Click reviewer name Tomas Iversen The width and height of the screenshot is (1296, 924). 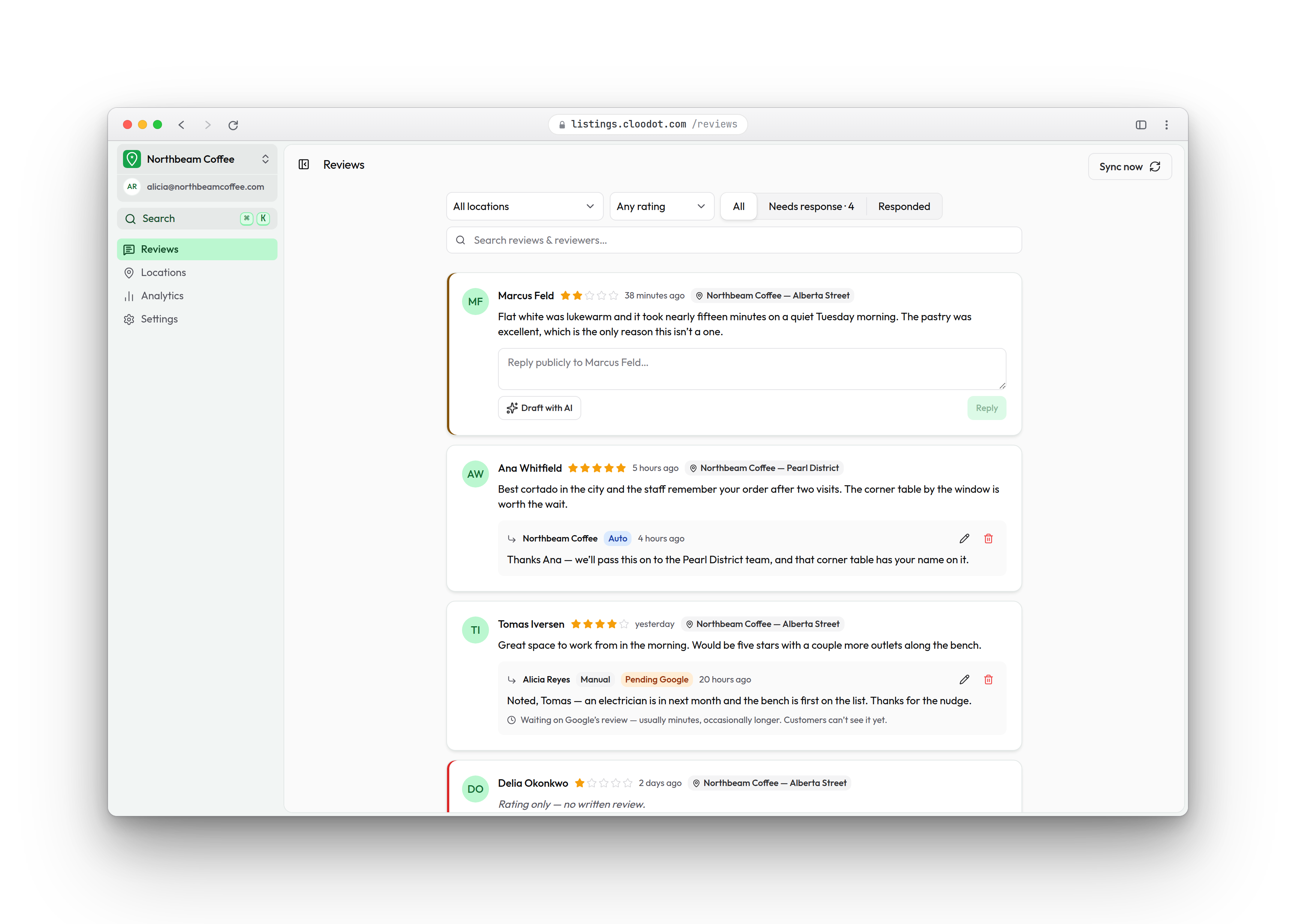[531, 624]
